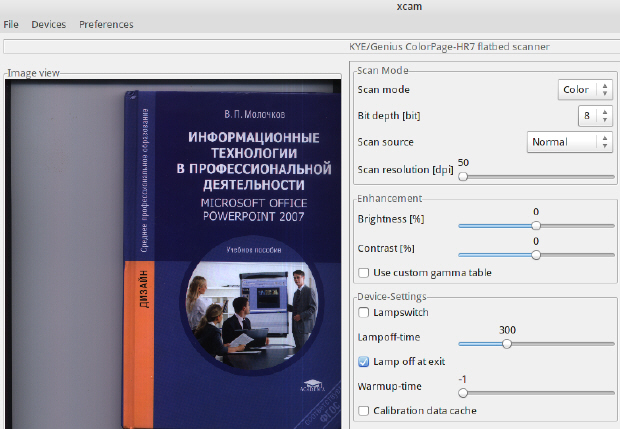The width and height of the screenshot is (620, 429).
Task: Toggle the Lampswitch checkbox
Action: coord(363,313)
